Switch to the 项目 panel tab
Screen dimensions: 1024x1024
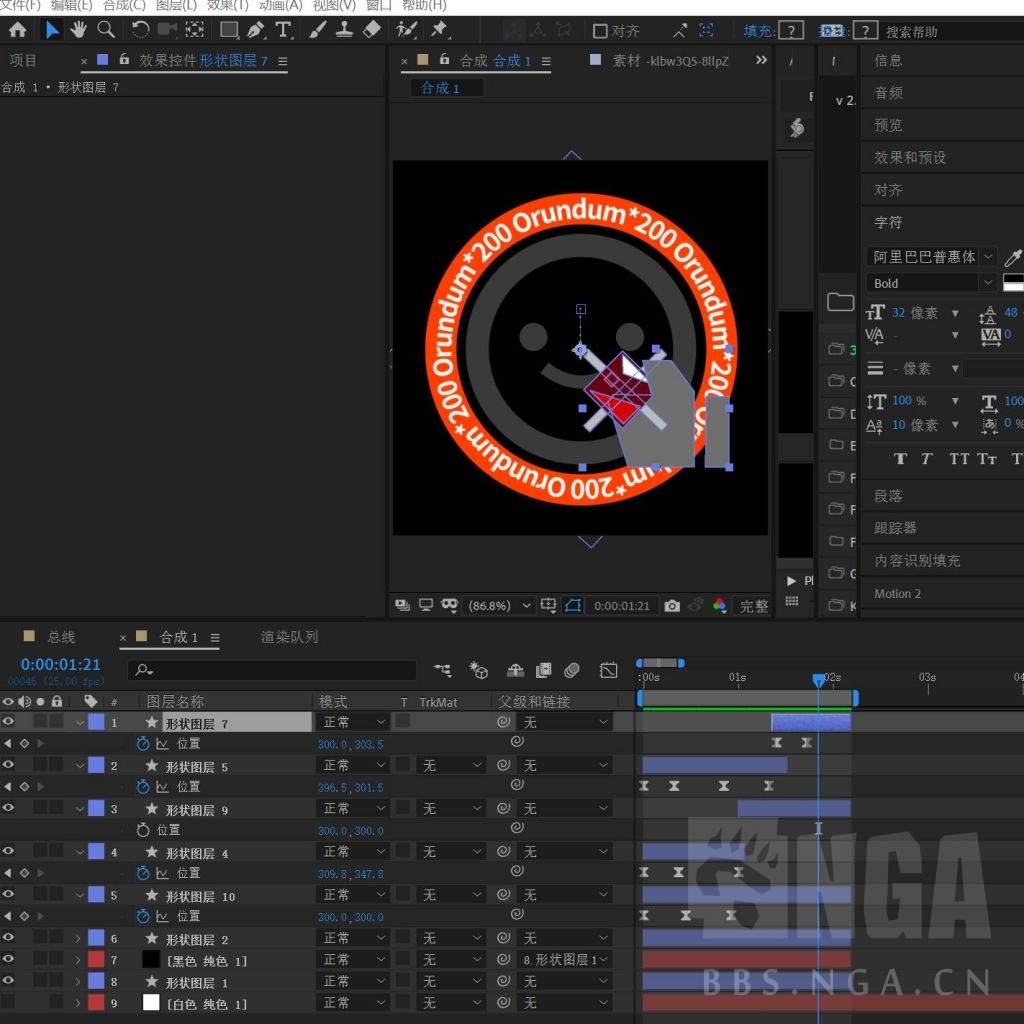pos(23,61)
